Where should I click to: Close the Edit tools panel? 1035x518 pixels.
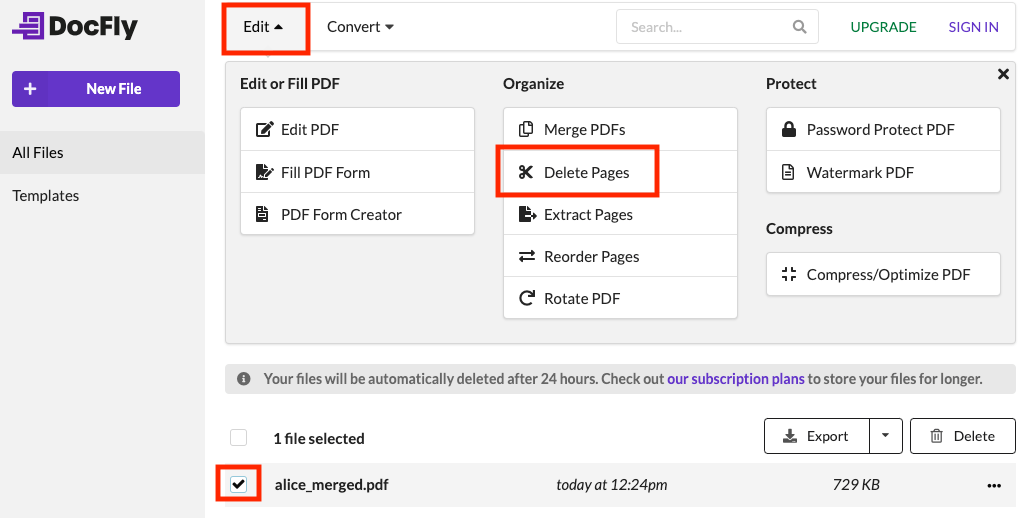1003,74
